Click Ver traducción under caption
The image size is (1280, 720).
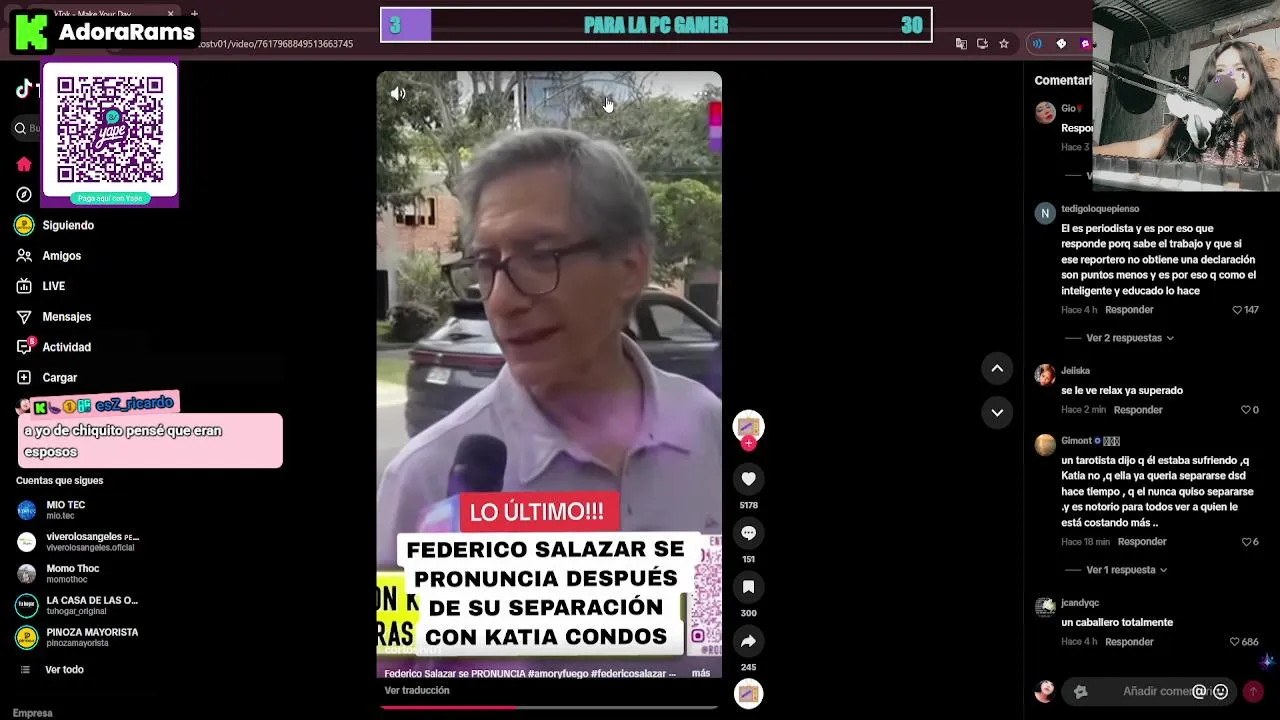417,691
